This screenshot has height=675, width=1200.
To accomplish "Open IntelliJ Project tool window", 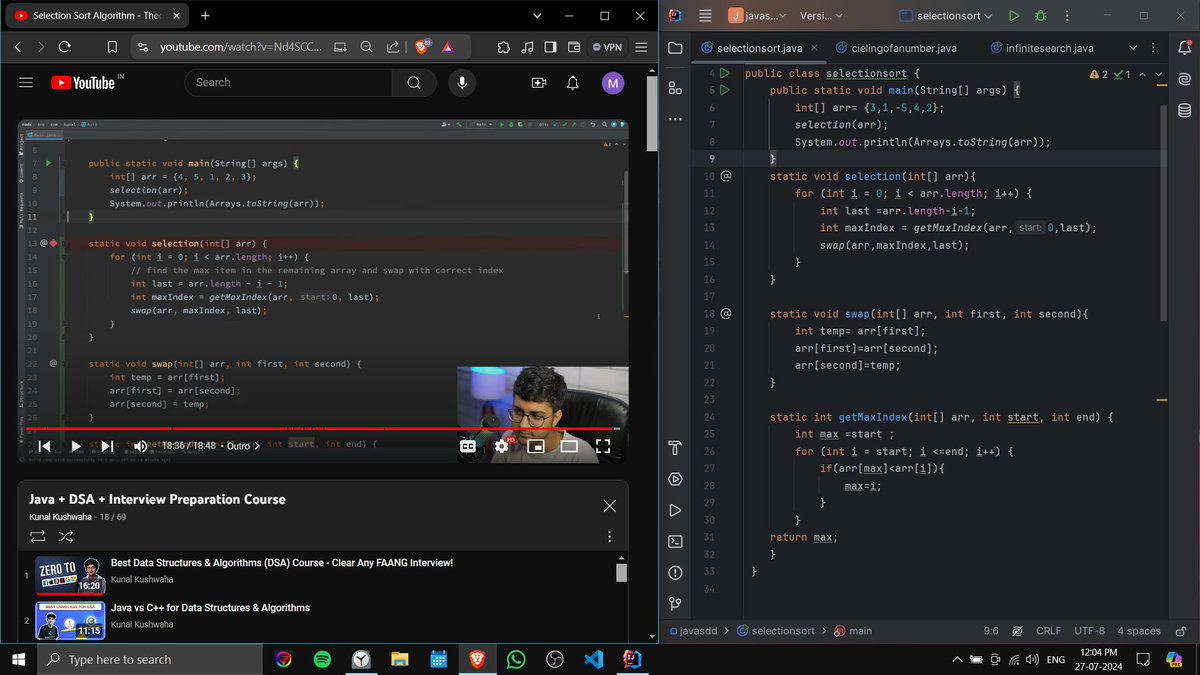I will [x=675, y=48].
